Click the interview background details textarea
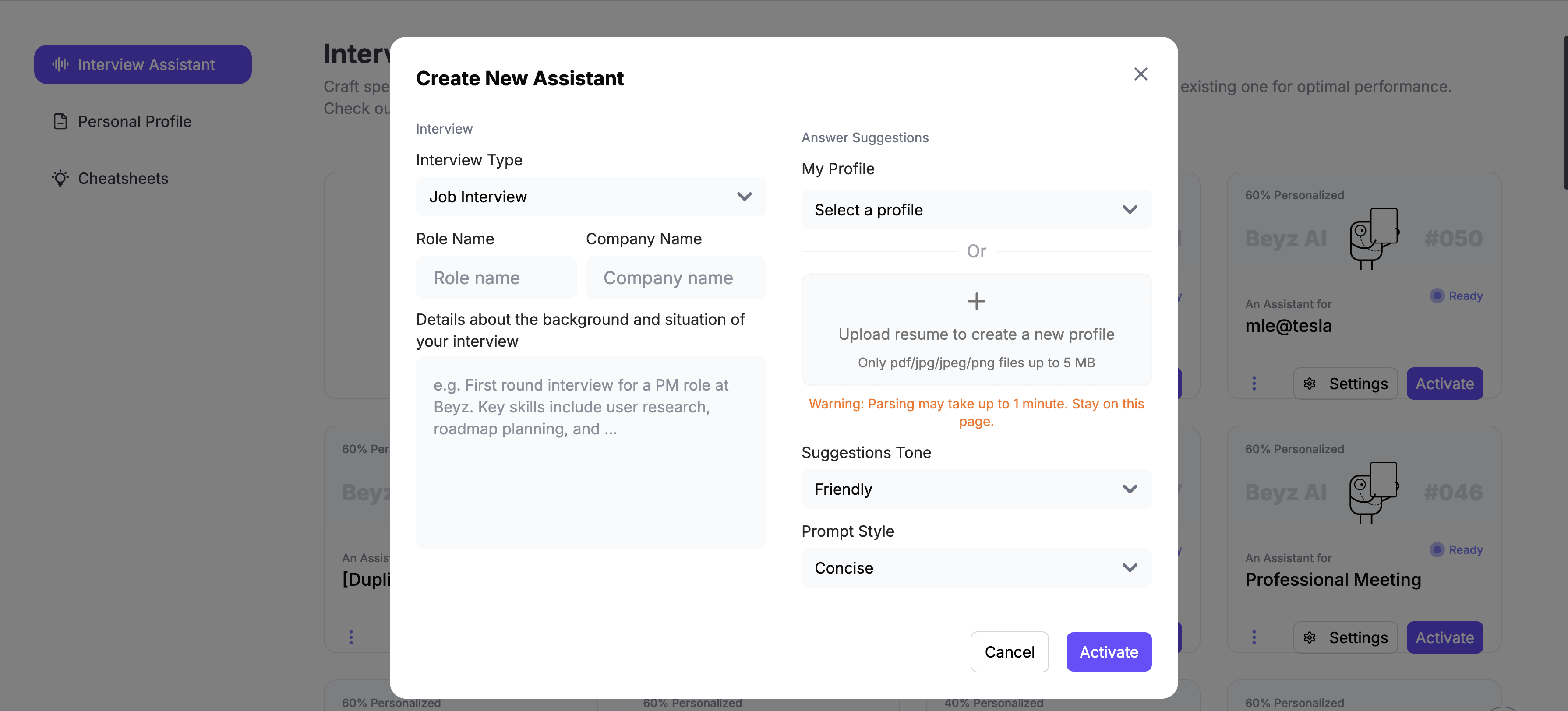 click(x=590, y=453)
